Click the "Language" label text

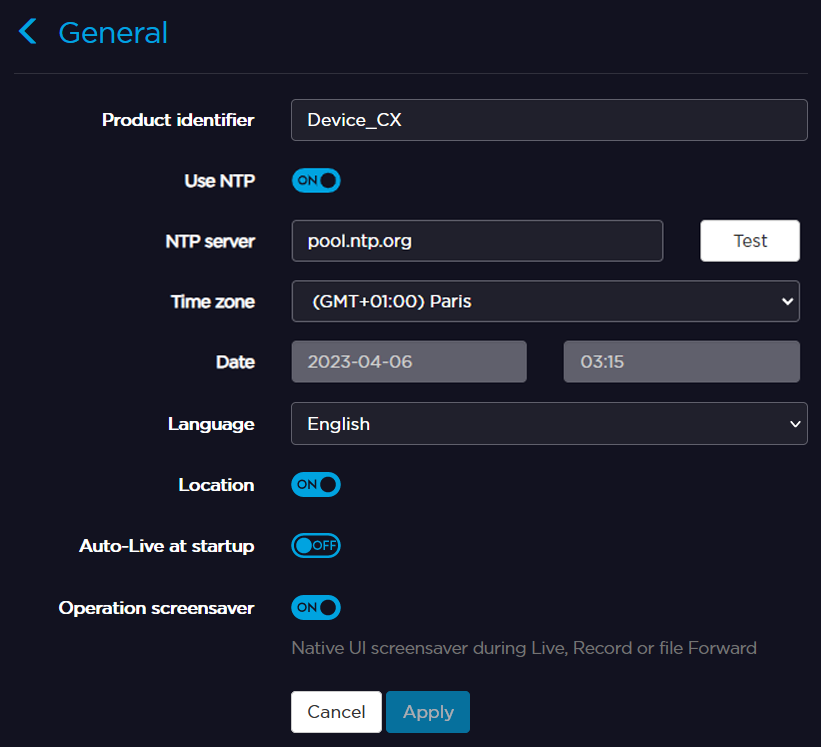click(x=211, y=424)
